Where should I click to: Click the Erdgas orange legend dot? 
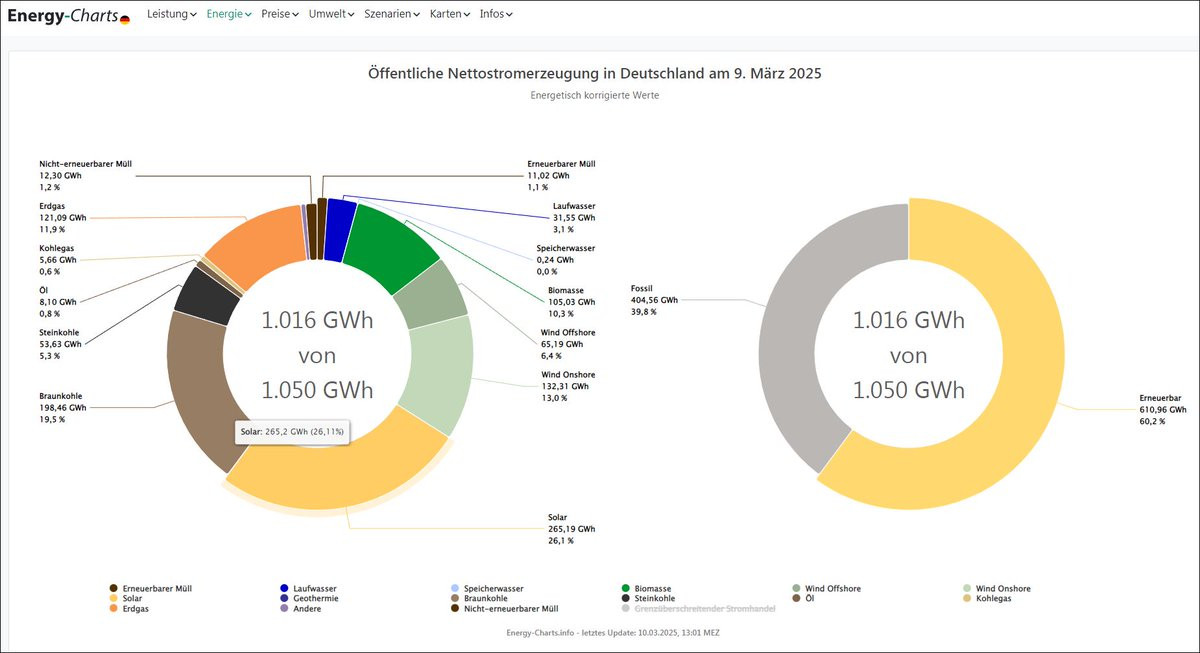(113, 608)
